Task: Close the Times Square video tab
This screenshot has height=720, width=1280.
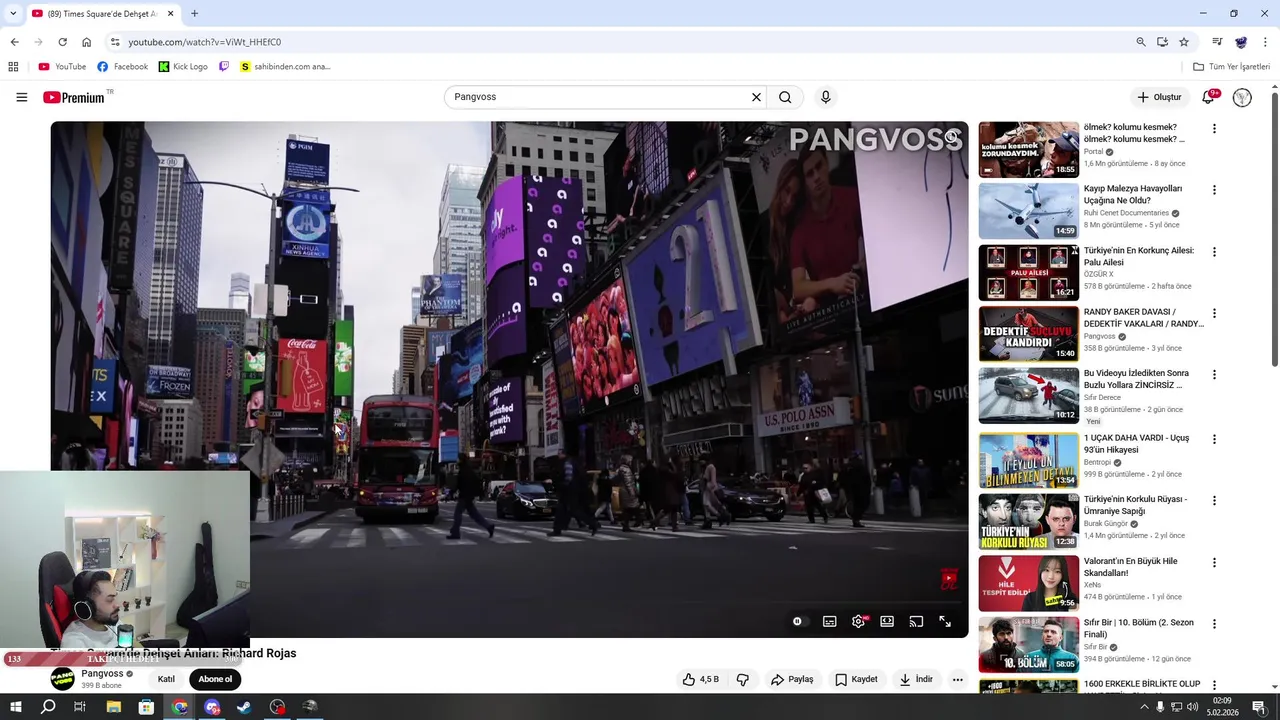Action: (x=171, y=14)
